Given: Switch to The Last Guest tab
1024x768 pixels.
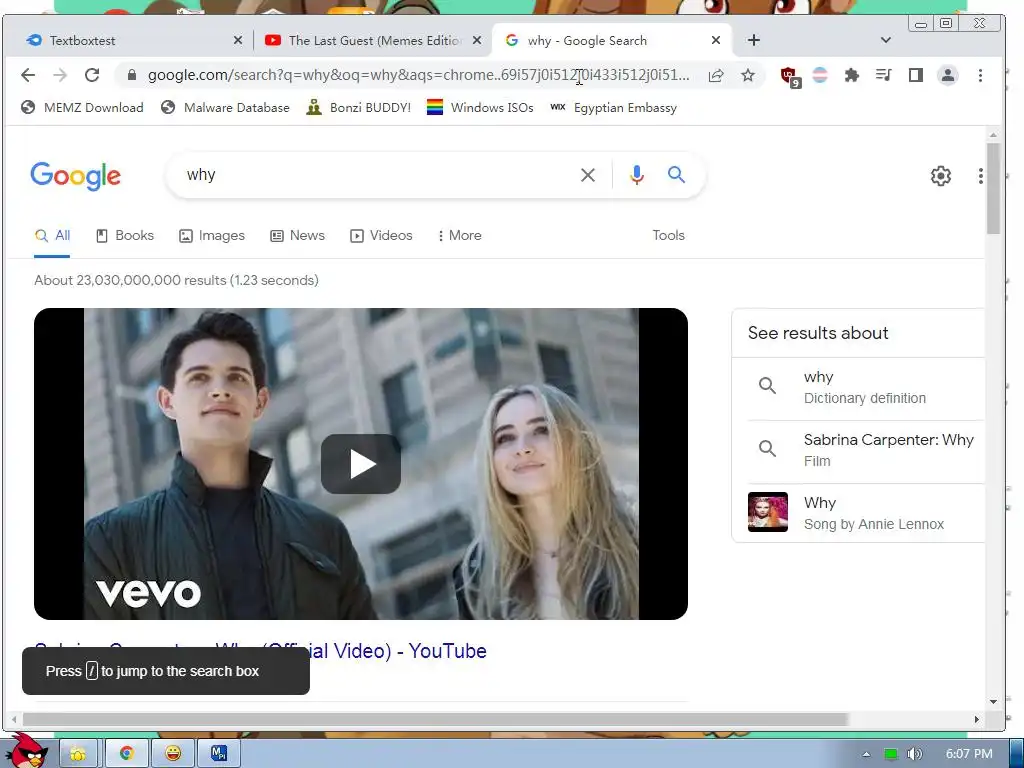Looking at the screenshot, I should [x=372, y=40].
